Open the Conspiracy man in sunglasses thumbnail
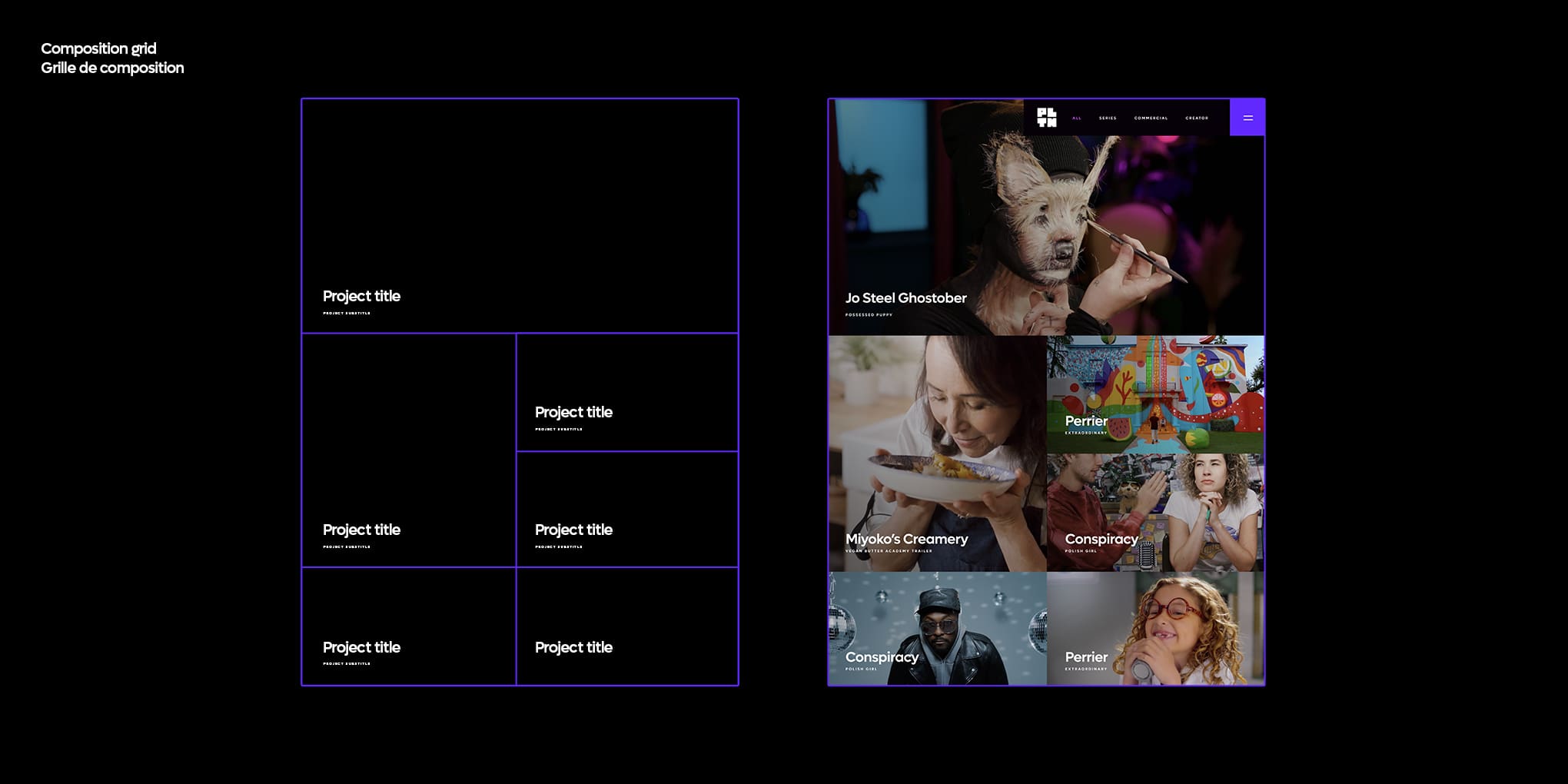1568x784 pixels. [x=938, y=628]
